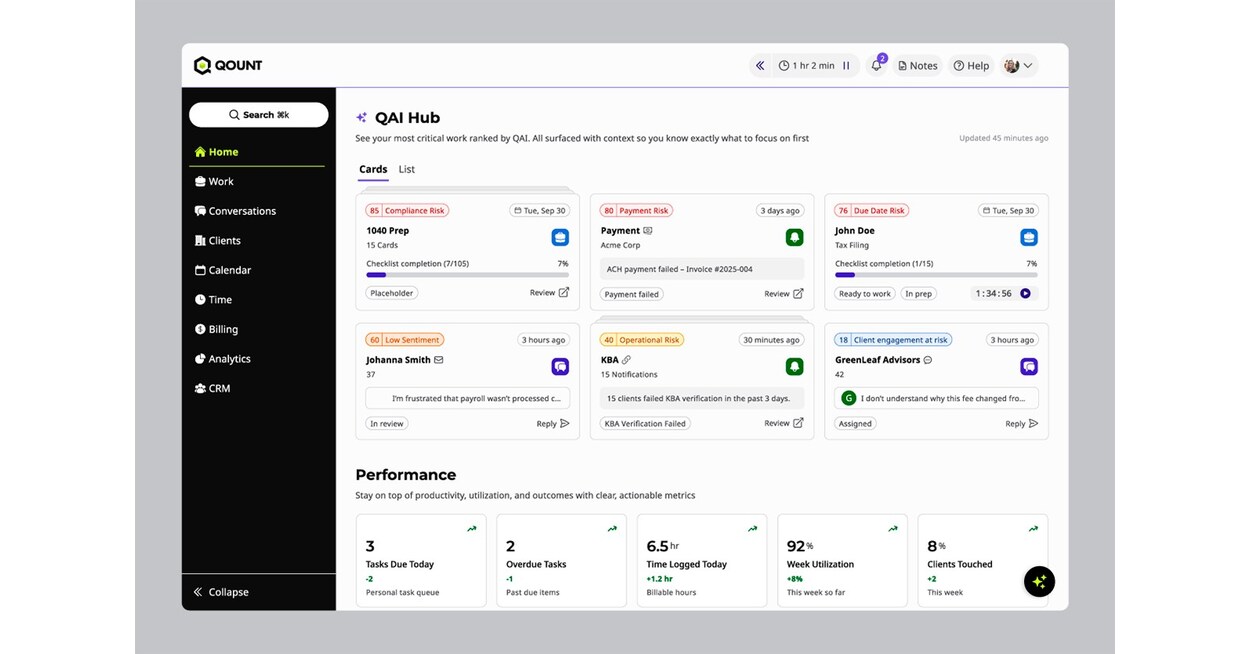Open the Notes panel

[x=917, y=65]
